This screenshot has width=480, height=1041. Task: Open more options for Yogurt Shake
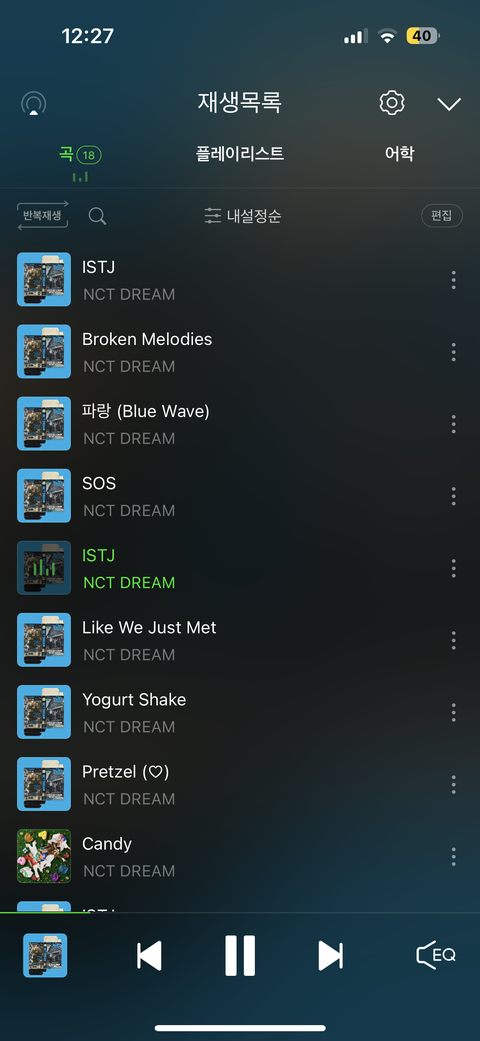453,712
